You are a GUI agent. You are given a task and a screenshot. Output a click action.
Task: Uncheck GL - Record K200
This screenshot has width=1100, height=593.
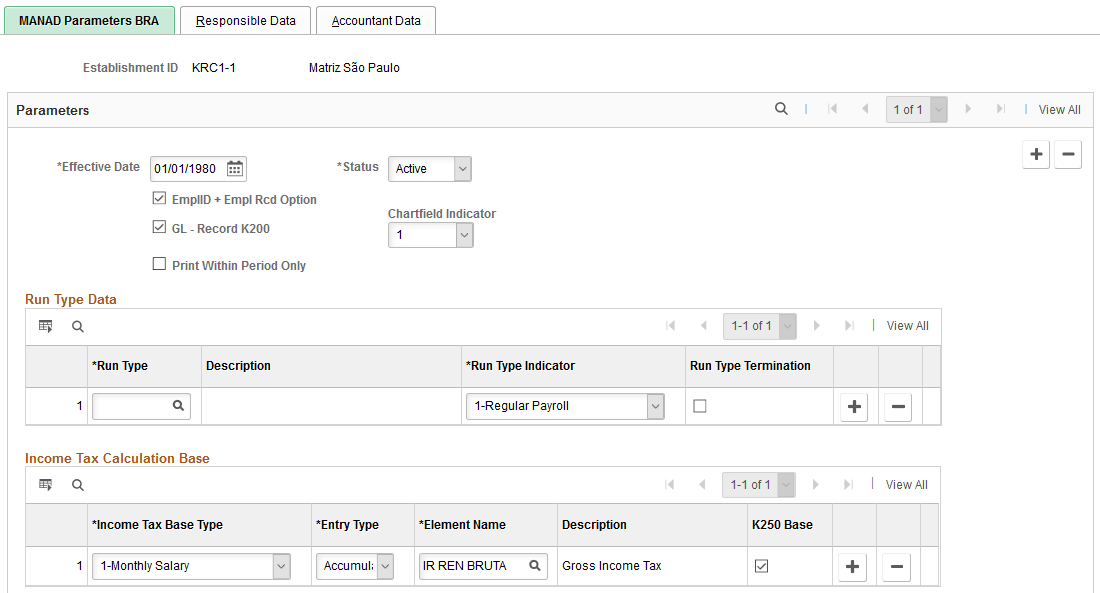click(159, 228)
